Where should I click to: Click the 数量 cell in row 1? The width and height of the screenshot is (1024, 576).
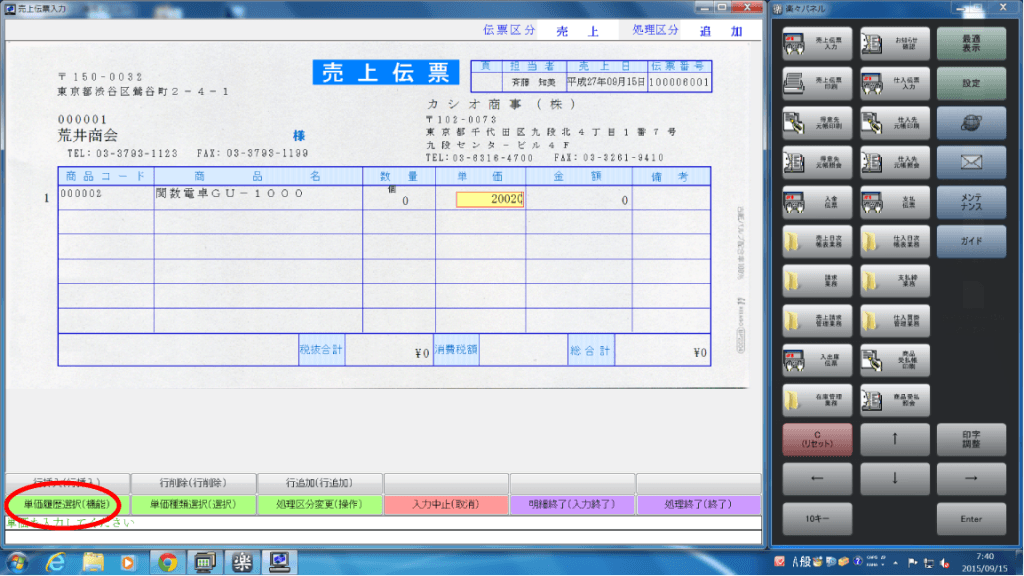point(399,198)
